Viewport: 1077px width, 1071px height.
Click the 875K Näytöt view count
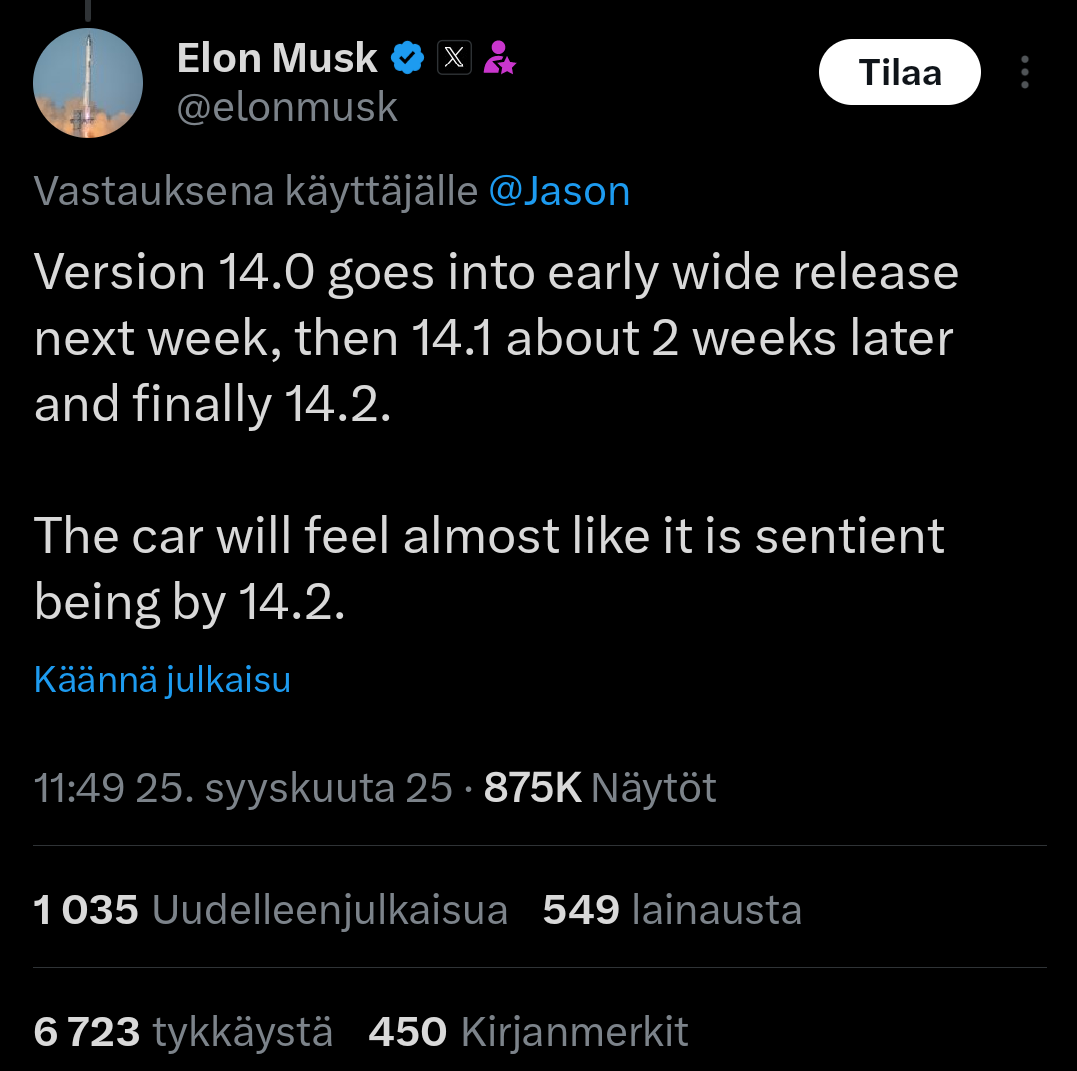(600, 788)
